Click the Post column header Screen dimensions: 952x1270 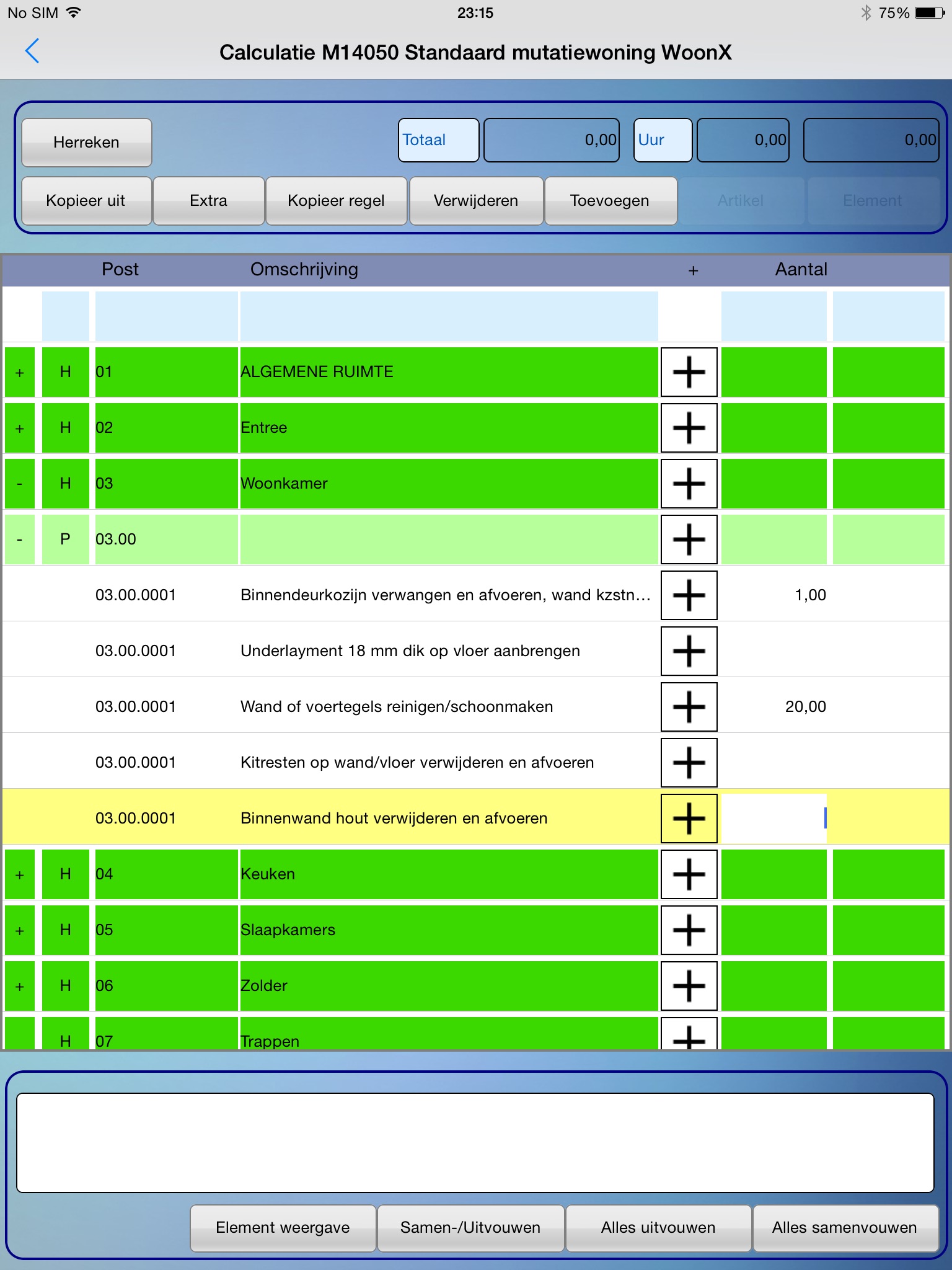(x=120, y=269)
